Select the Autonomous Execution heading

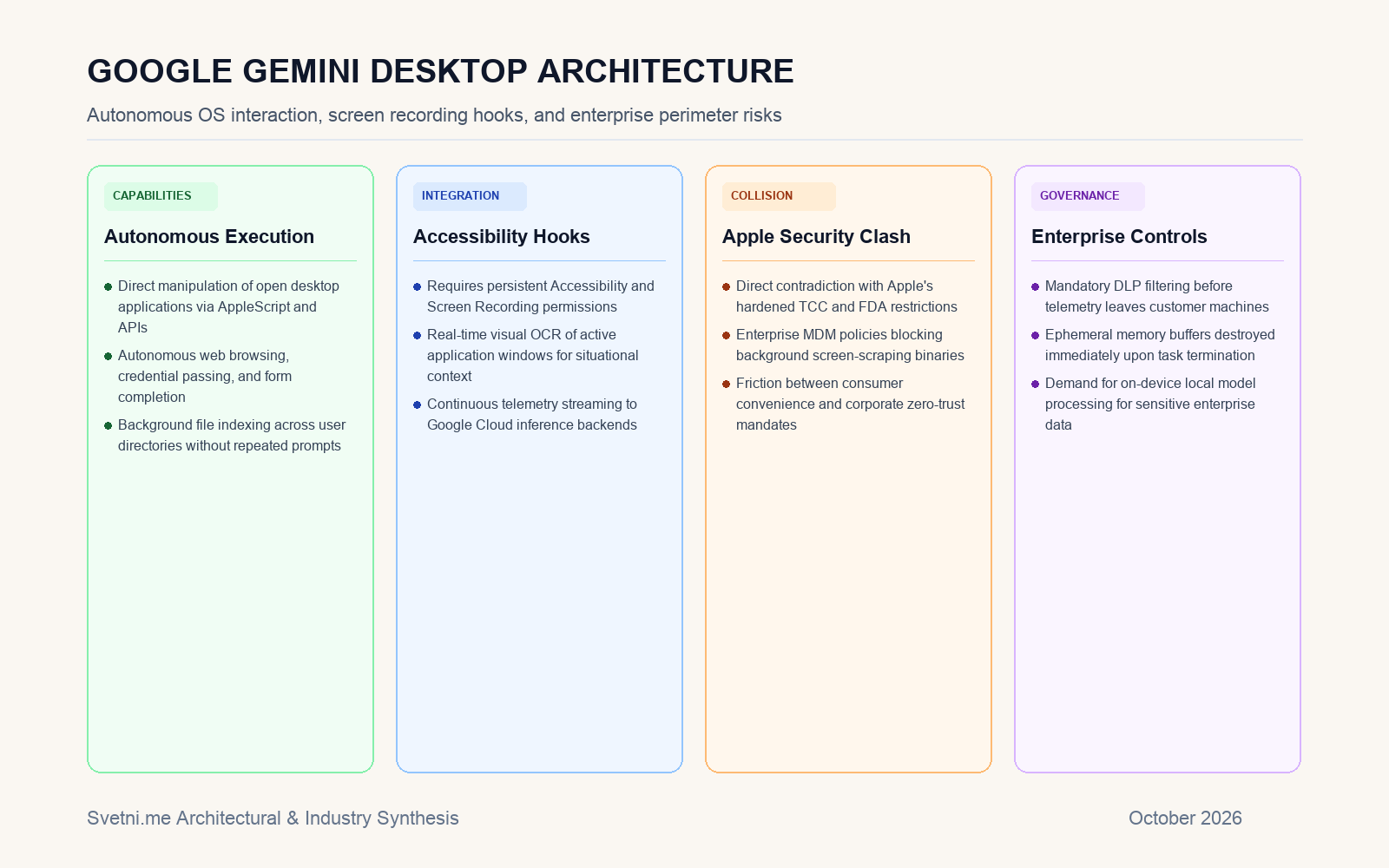tap(209, 236)
